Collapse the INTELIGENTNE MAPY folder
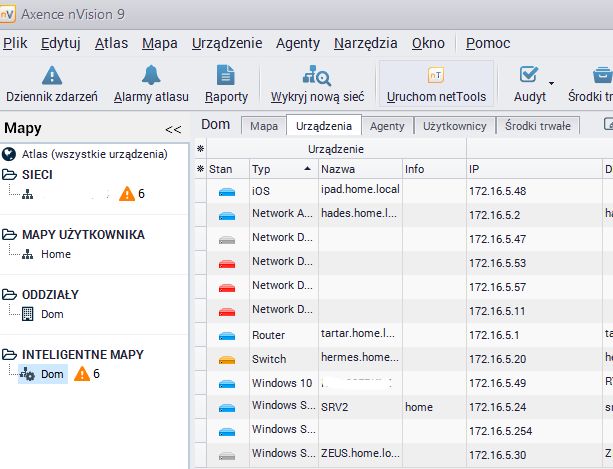Image resolution: width=613 pixels, height=469 pixels. click(9, 354)
